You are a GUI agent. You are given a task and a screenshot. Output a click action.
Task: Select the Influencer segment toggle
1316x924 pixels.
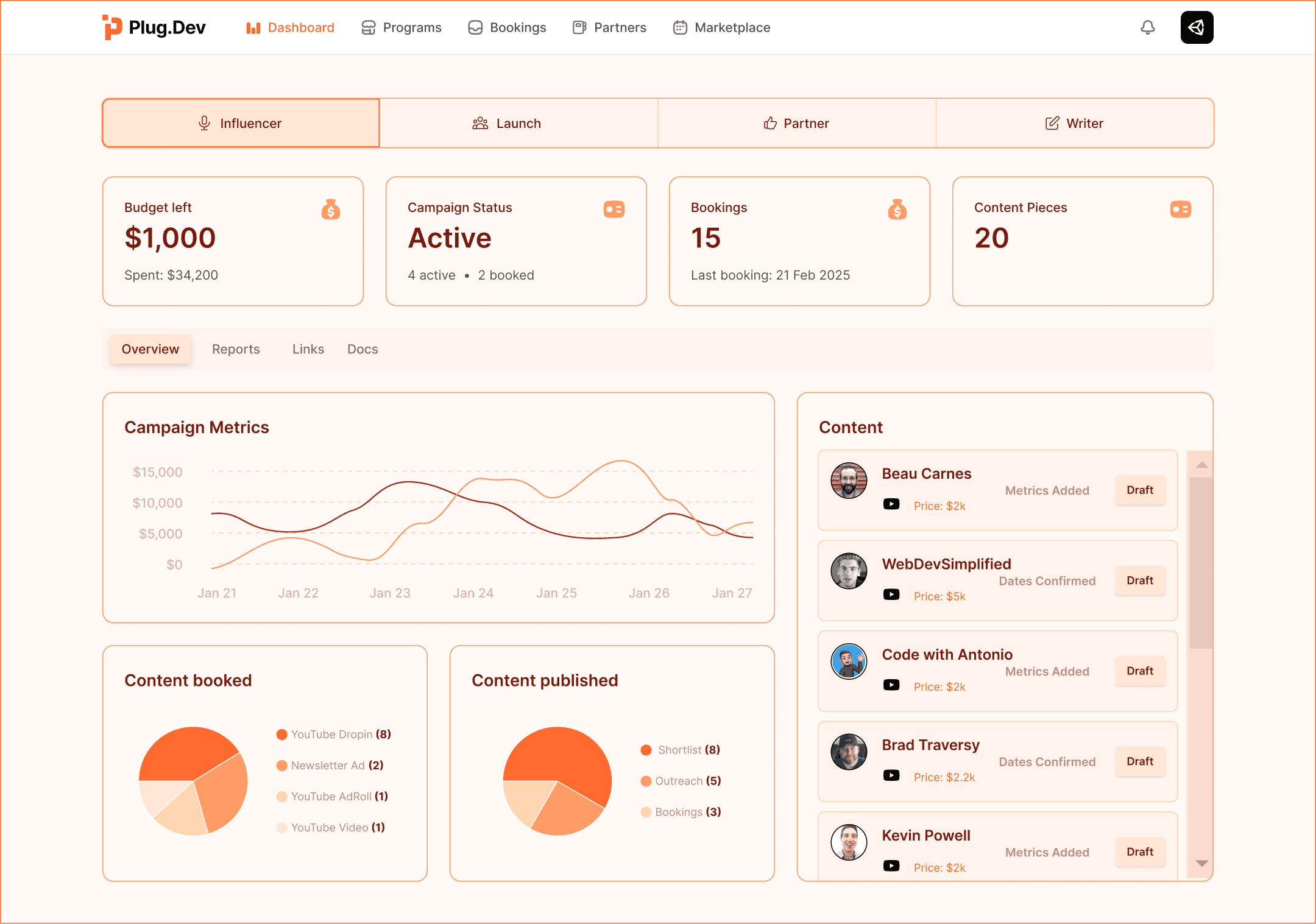coord(241,123)
